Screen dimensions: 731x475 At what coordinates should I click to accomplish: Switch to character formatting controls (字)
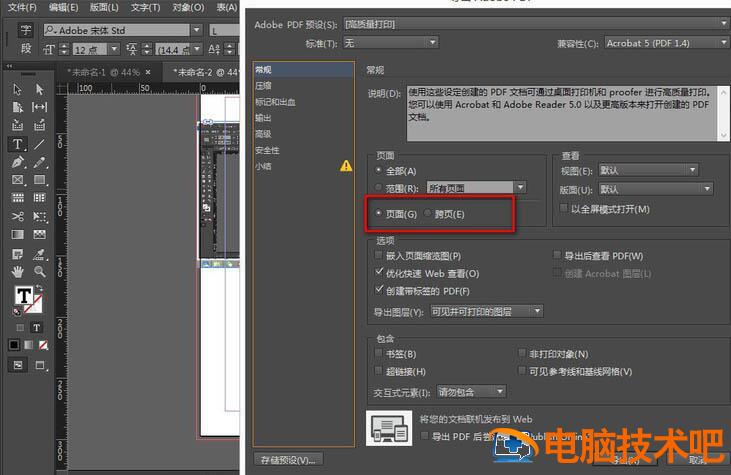tap(26, 30)
